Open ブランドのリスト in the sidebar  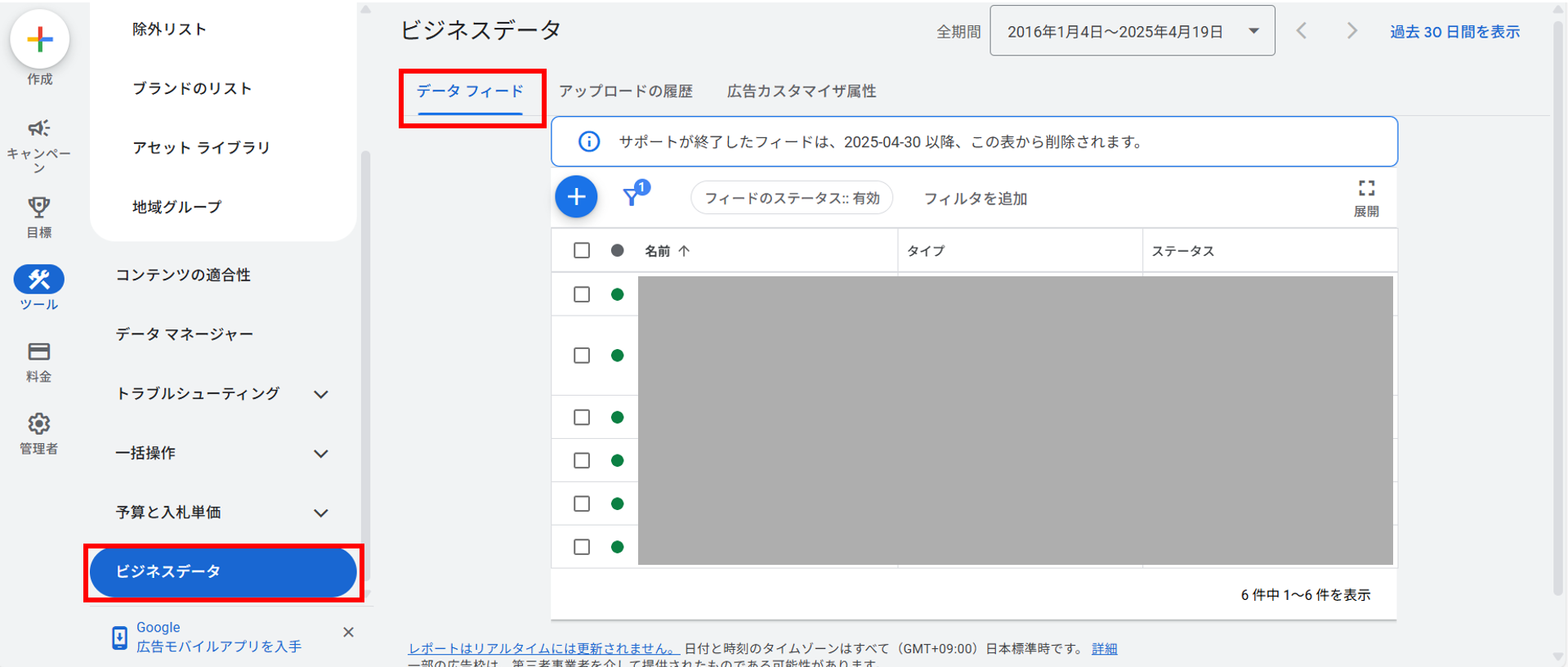tap(192, 88)
